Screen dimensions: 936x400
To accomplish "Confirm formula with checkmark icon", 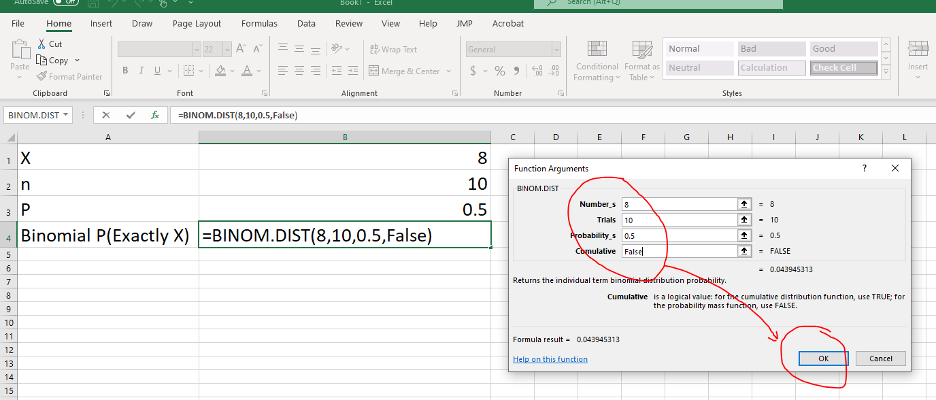I will click(x=131, y=115).
